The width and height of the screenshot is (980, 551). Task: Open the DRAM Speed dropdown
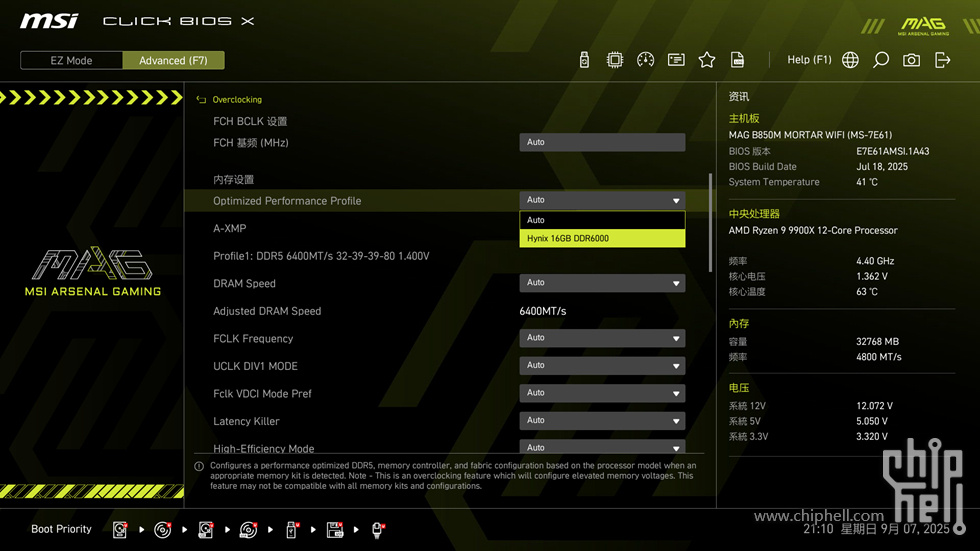click(602, 283)
